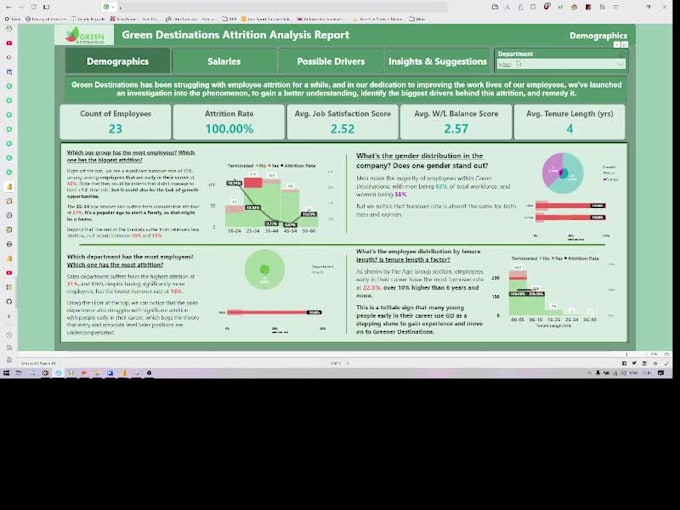The width and height of the screenshot is (680, 510).
Task: Click the browser address bar
Action: (284, 7)
